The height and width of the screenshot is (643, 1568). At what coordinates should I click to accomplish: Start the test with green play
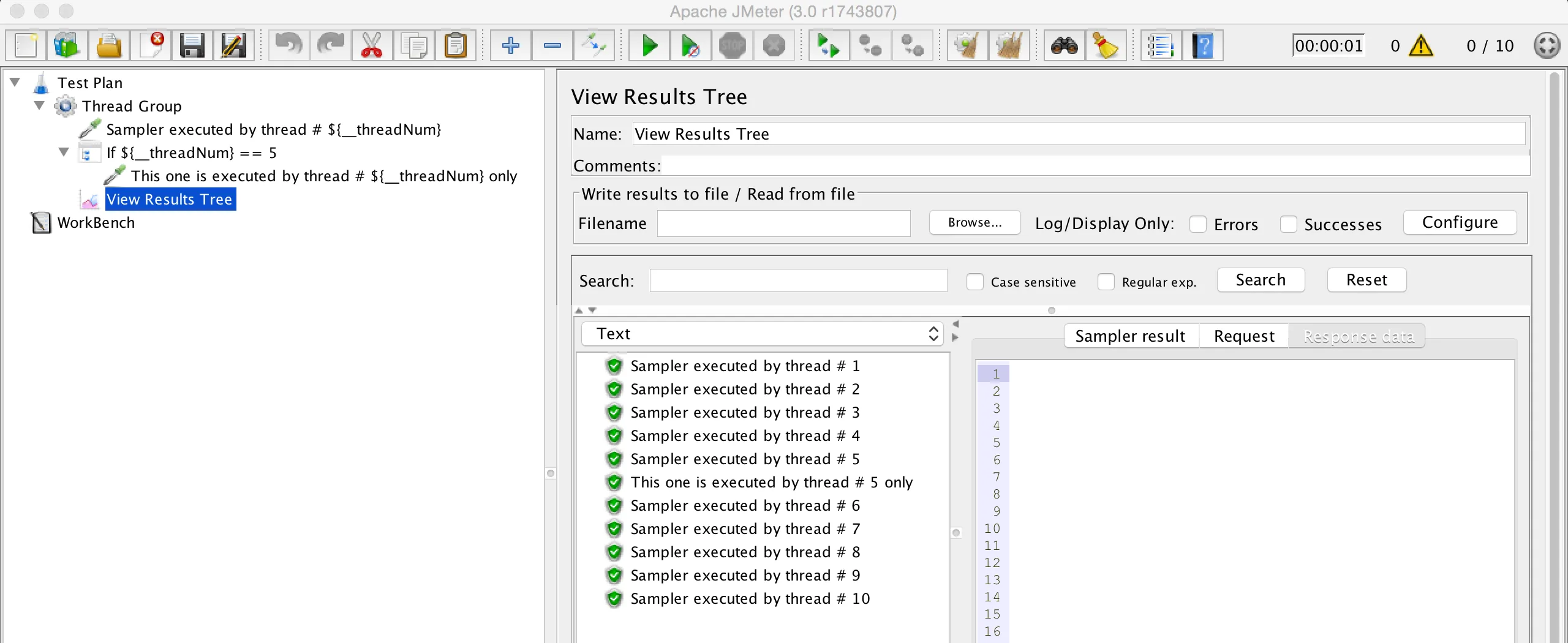coord(649,45)
